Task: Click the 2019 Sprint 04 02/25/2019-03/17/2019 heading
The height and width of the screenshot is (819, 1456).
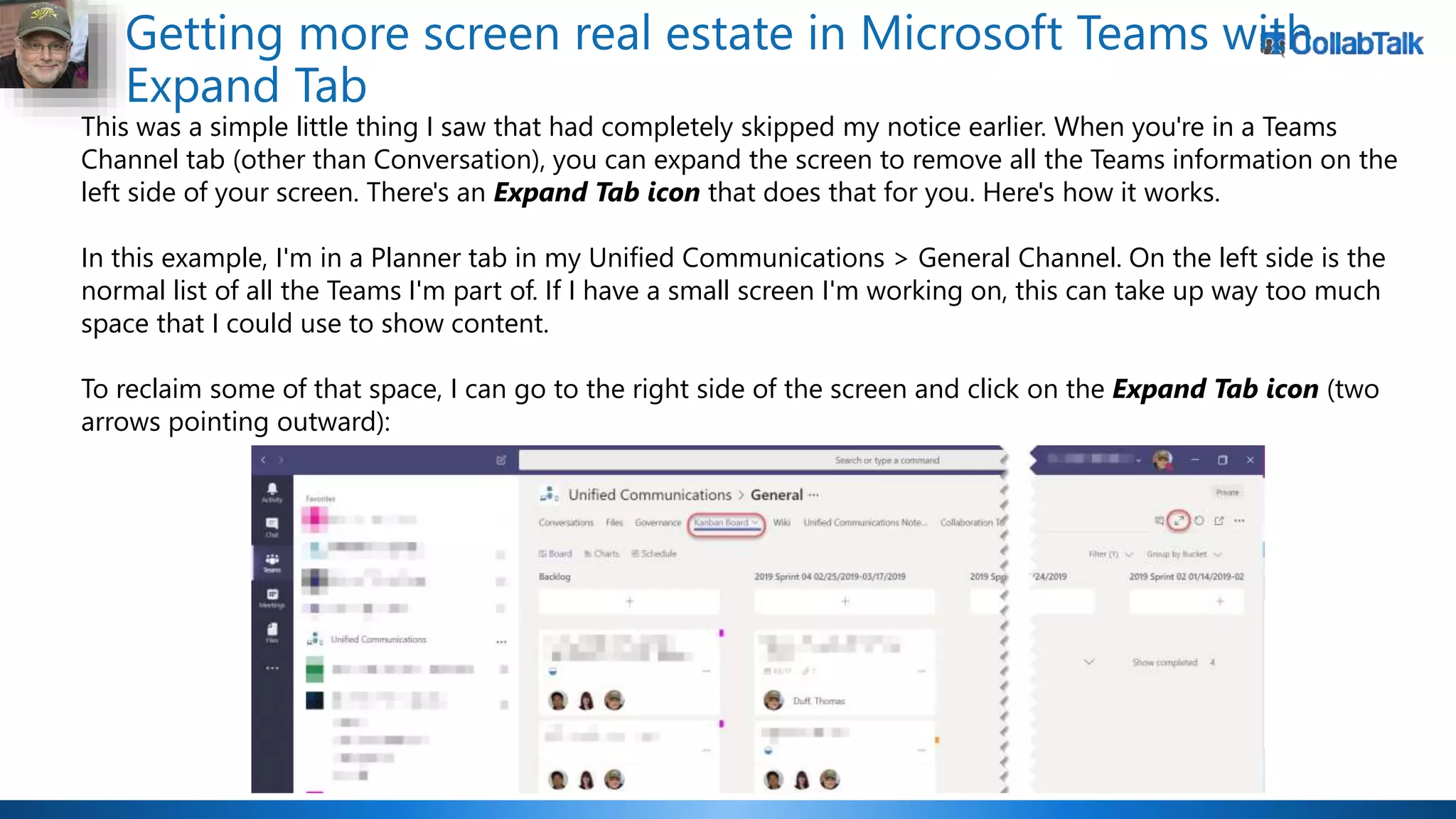Action: tap(830, 577)
